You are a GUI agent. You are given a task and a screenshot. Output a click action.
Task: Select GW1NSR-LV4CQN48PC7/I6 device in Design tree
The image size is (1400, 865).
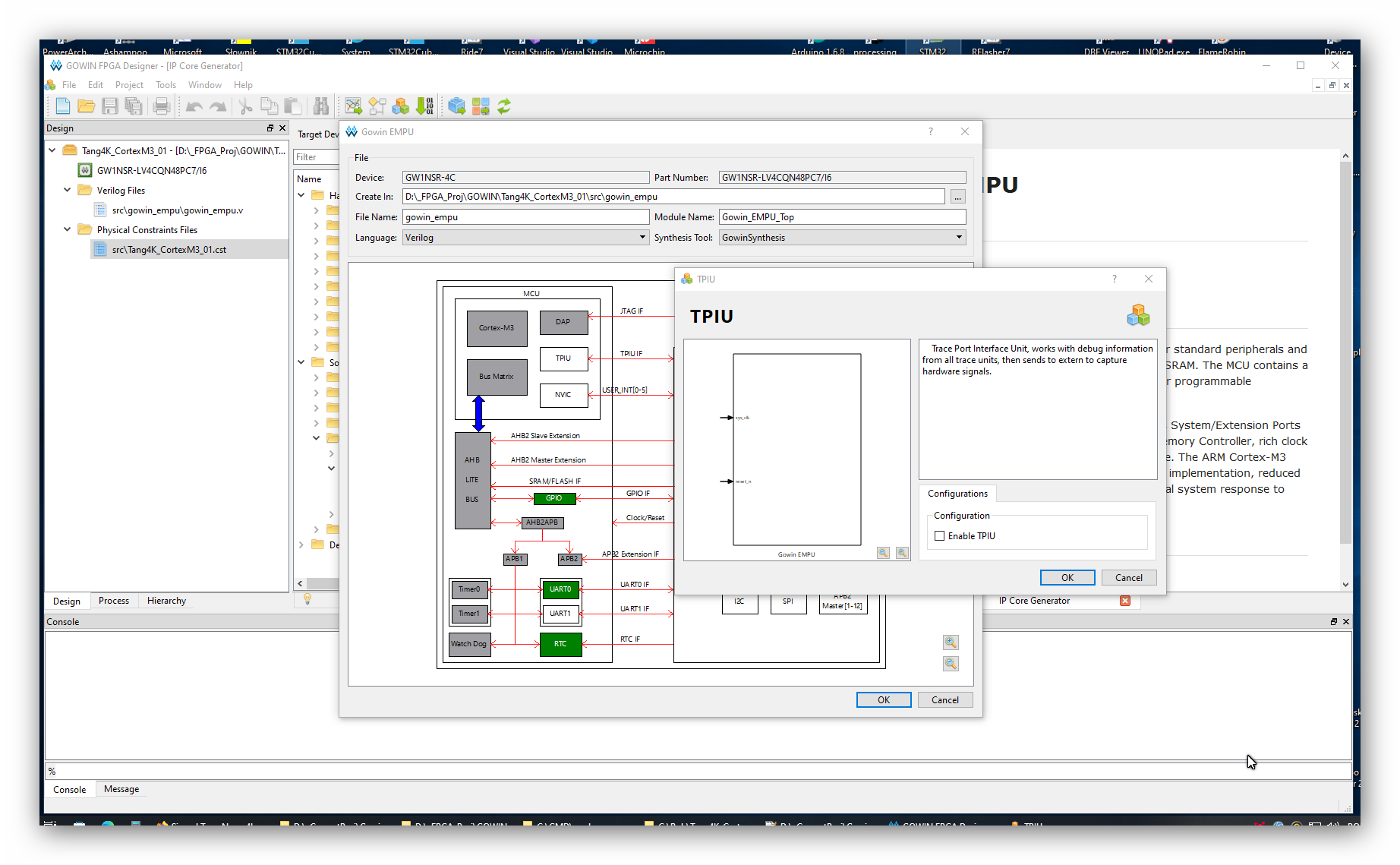point(152,171)
